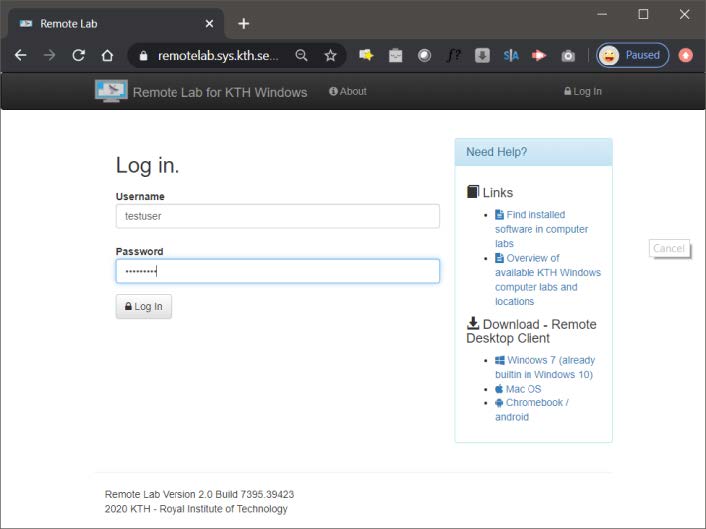
Task: Select the Remote Lab browser tab
Action: (x=110, y=23)
